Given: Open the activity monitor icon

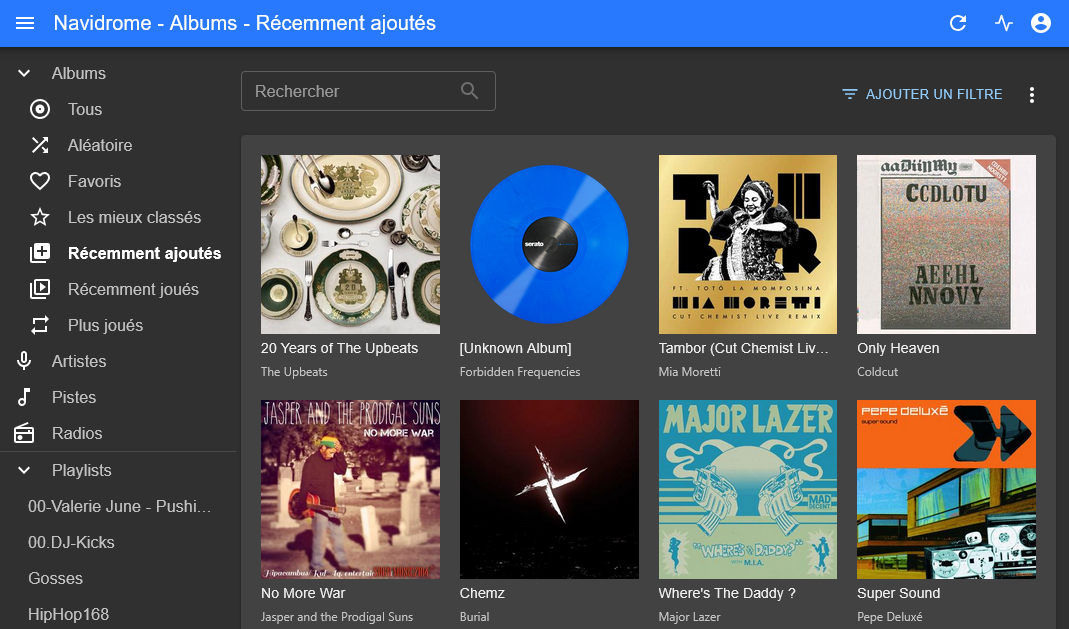Looking at the screenshot, I should click(1004, 23).
